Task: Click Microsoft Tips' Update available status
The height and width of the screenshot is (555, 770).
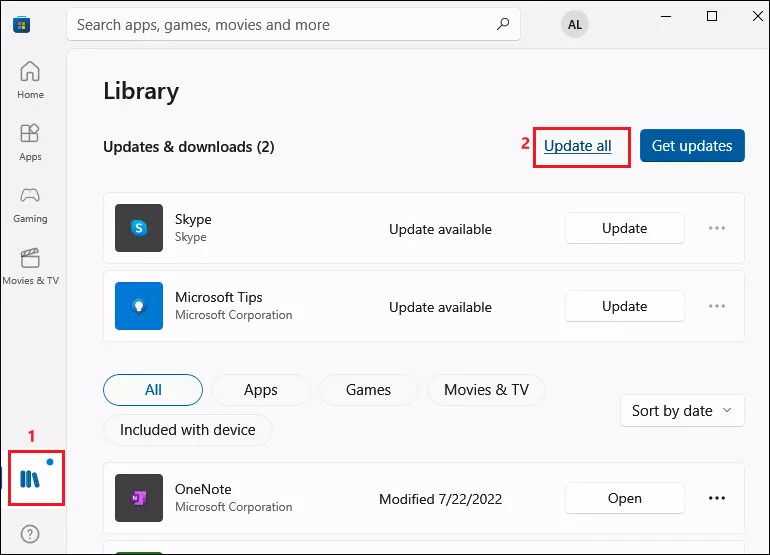Action: 440,307
